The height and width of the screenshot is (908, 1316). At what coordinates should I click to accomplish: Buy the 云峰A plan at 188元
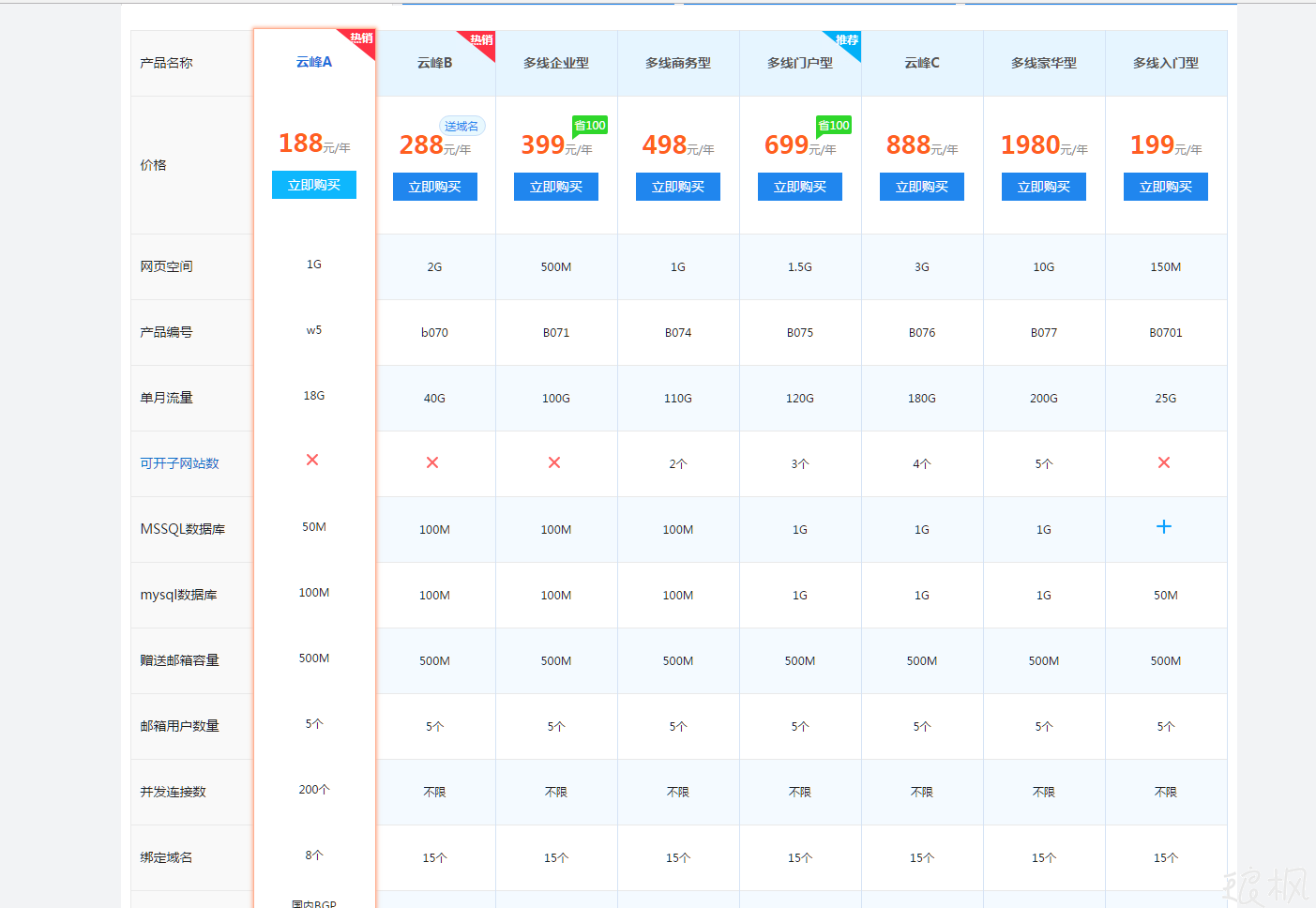pyautogui.click(x=314, y=185)
